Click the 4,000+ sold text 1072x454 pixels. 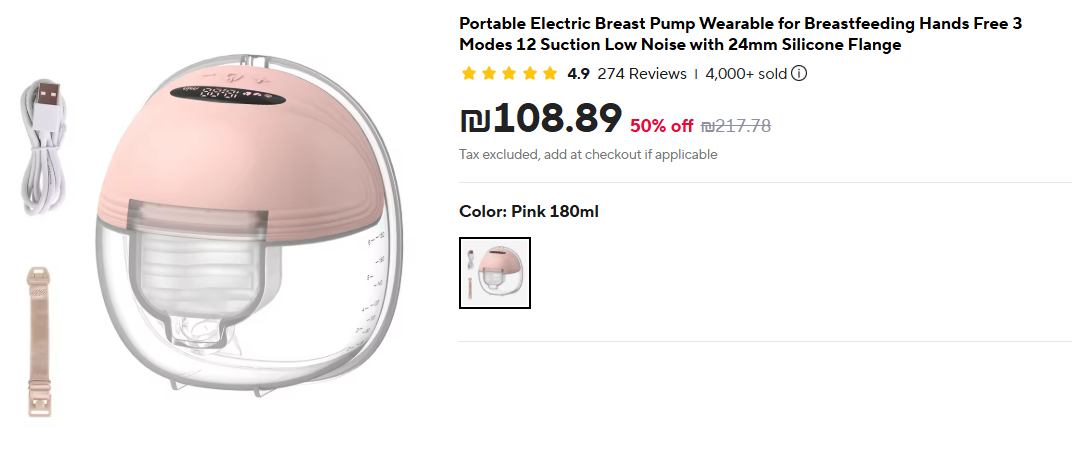coord(746,73)
